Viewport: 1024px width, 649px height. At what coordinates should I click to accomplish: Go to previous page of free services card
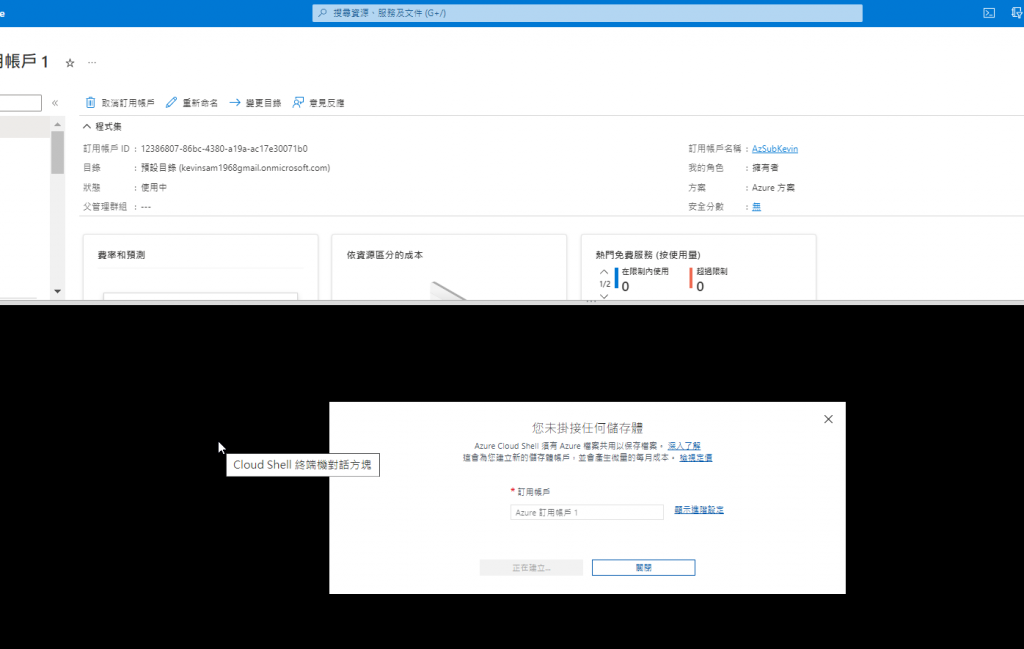(604, 272)
